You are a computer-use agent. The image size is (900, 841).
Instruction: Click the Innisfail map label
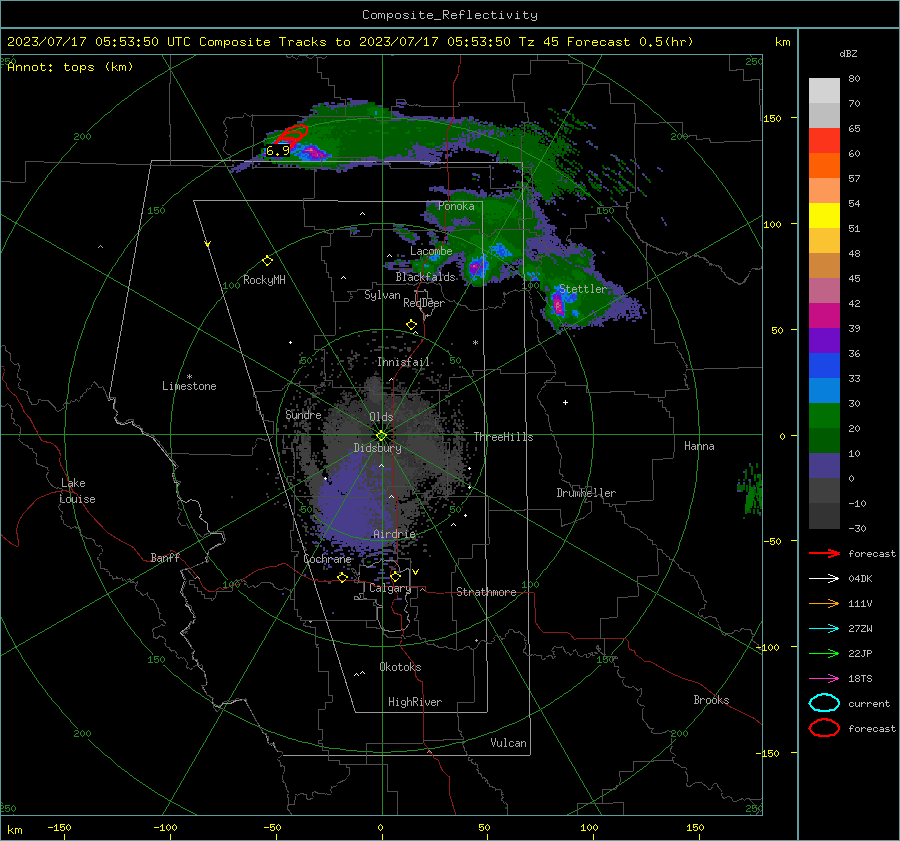(404, 362)
